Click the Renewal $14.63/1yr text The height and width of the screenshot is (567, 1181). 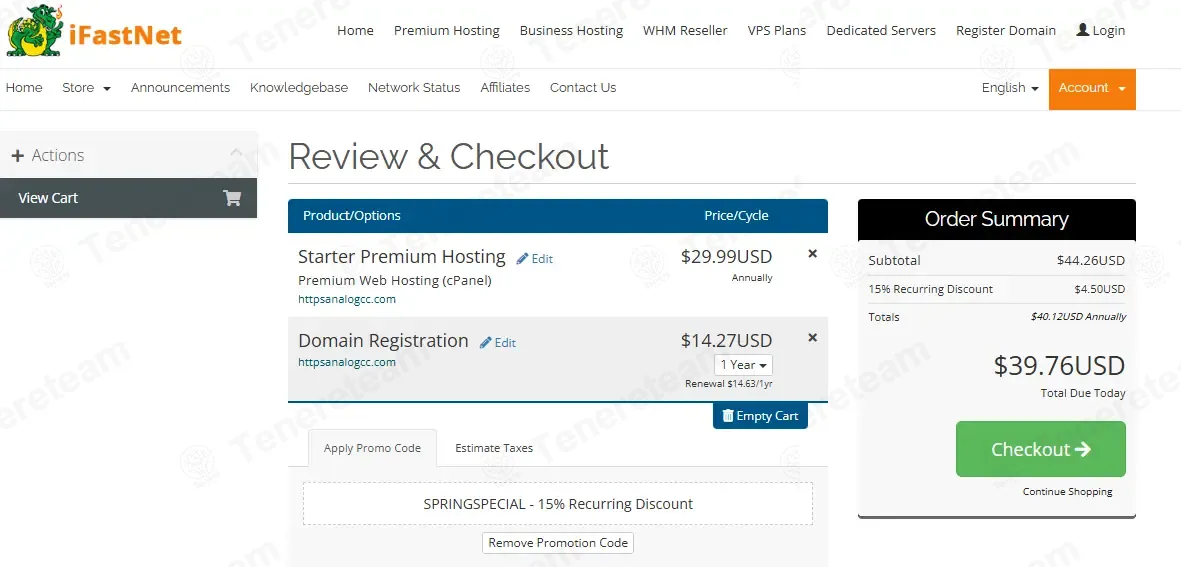point(728,384)
